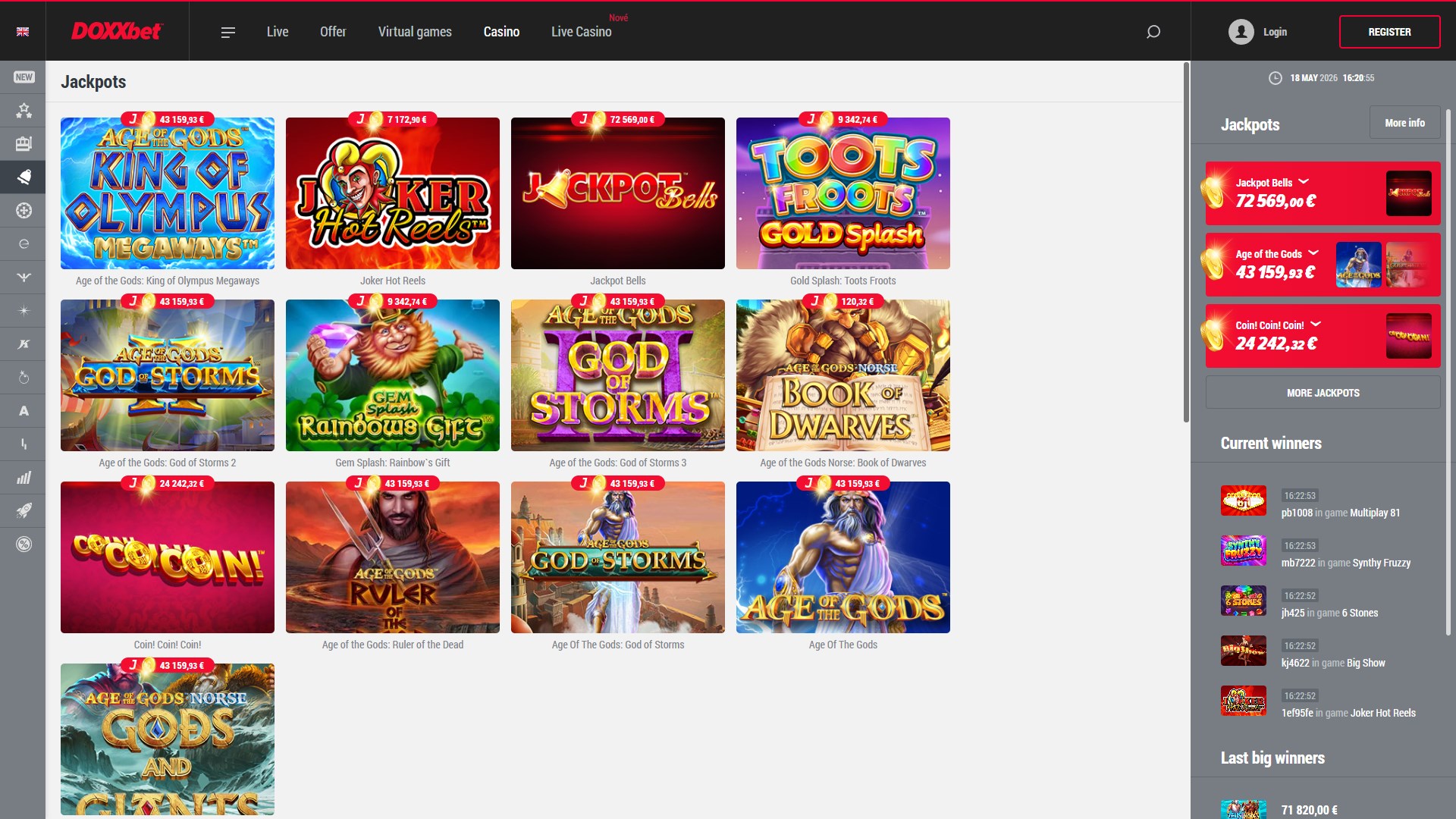Open the NEW games sidebar icon
The image size is (1456, 819).
click(x=24, y=77)
